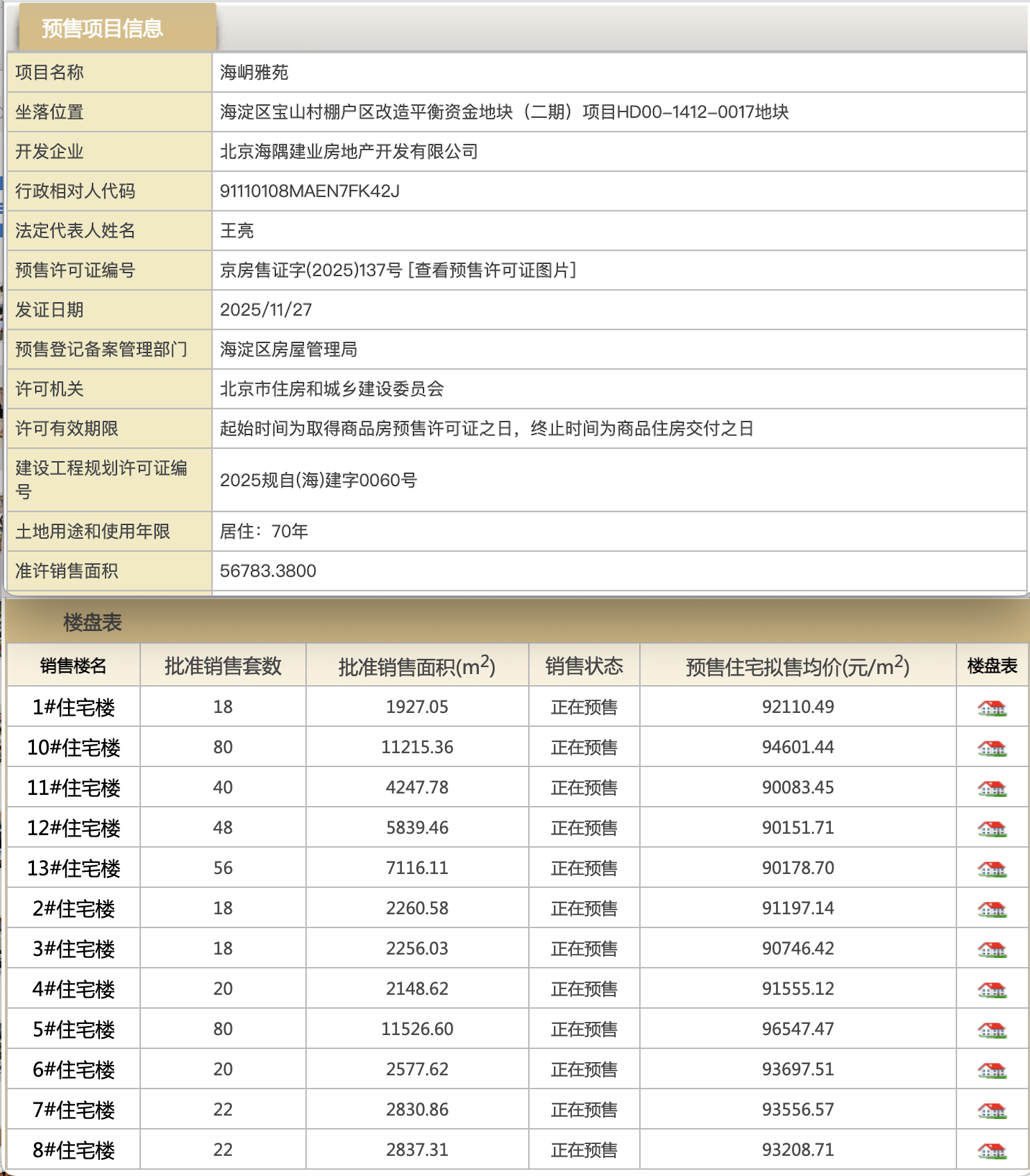
Task: Open the 查看预售许可证图片 link
Action: [x=492, y=270]
